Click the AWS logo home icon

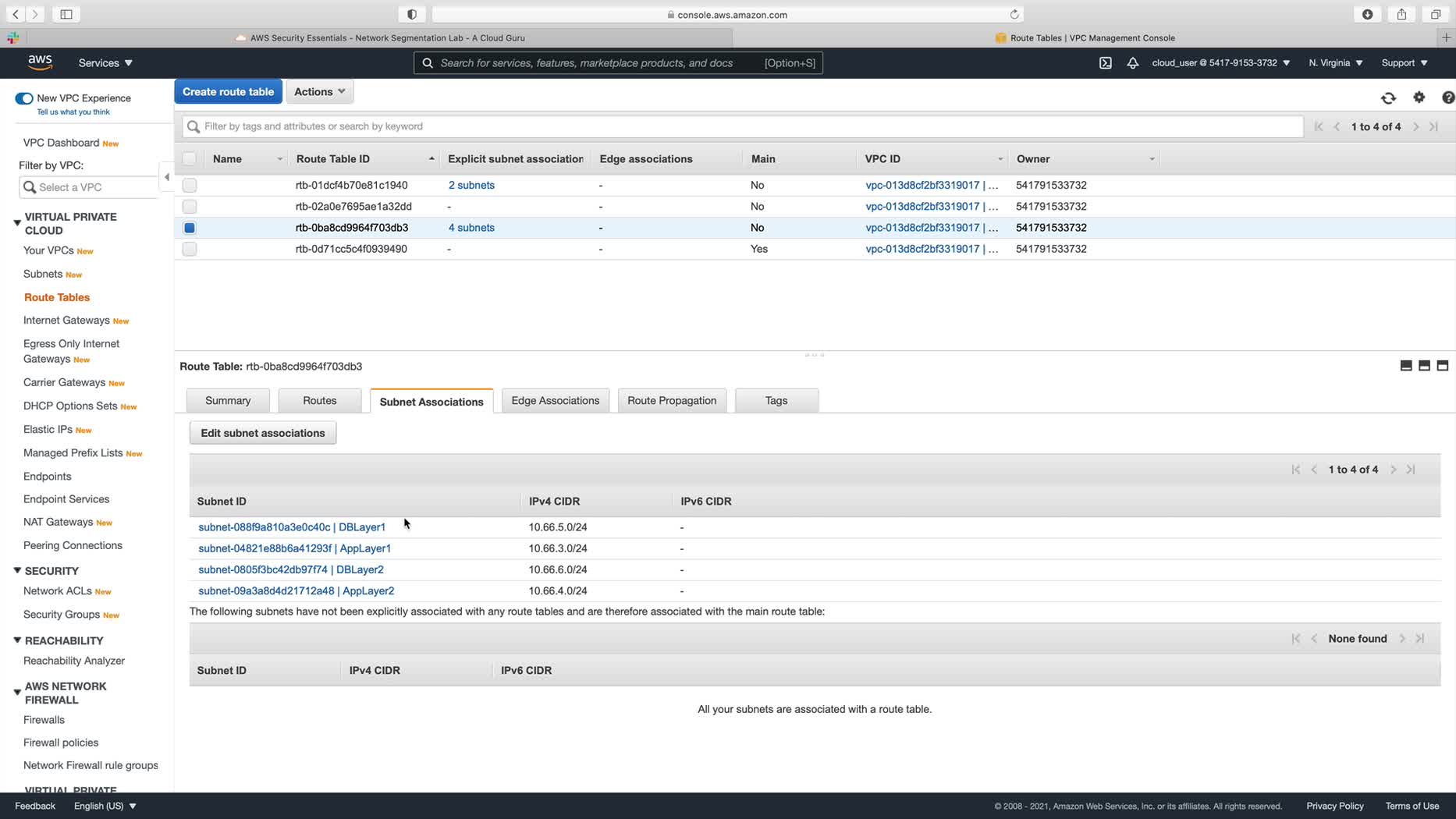pyautogui.click(x=40, y=62)
